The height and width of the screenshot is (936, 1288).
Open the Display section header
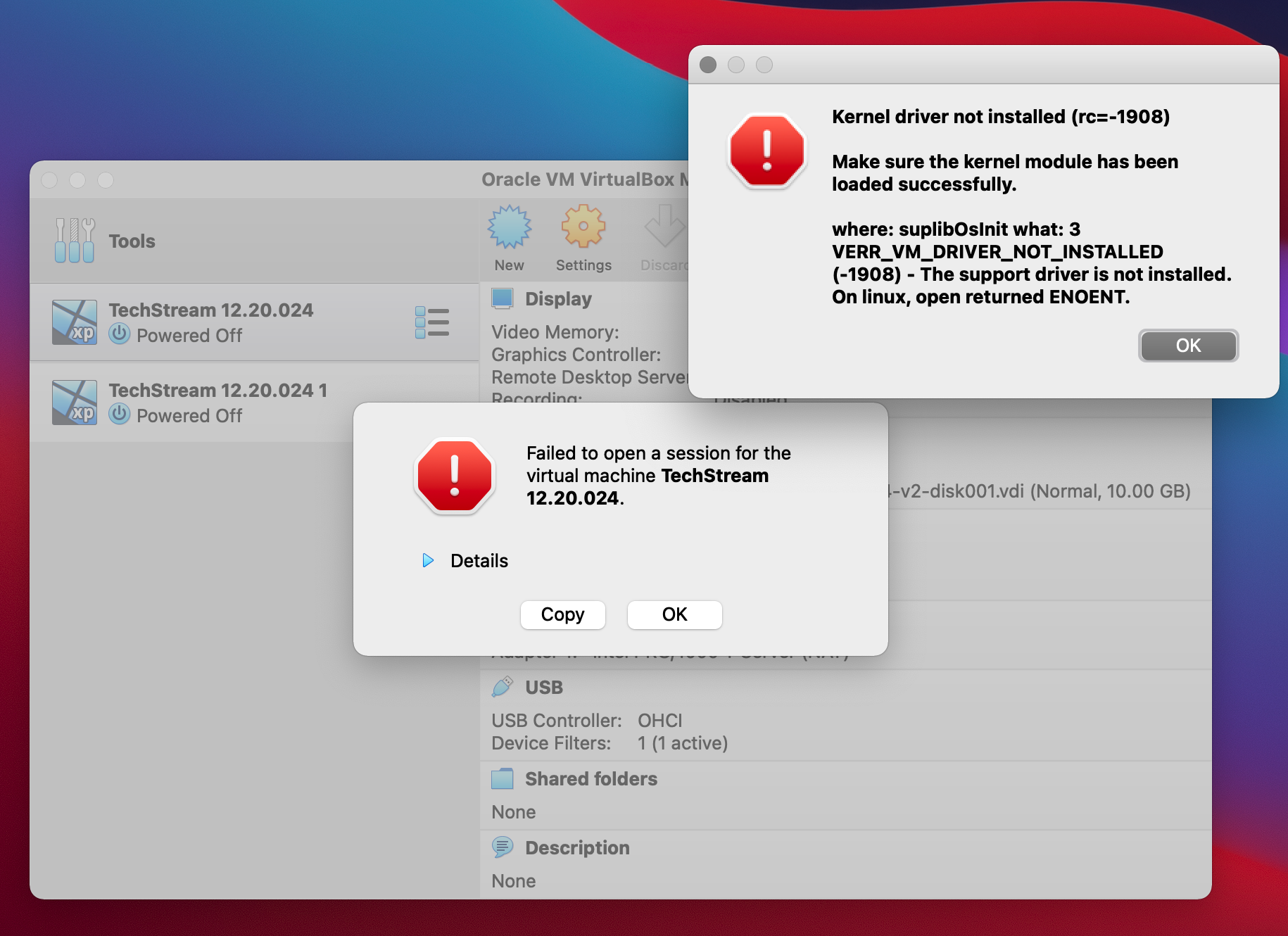coord(558,299)
